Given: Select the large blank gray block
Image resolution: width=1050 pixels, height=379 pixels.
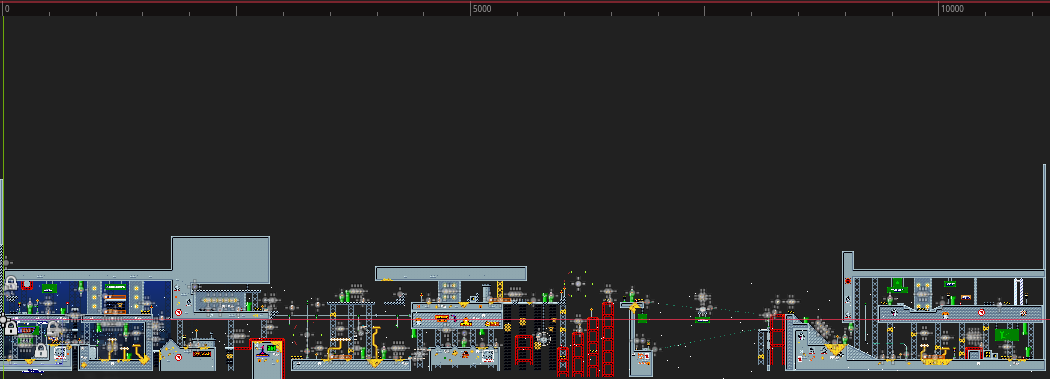Looking at the screenshot, I should pyautogui.click(x=221, y=260).
